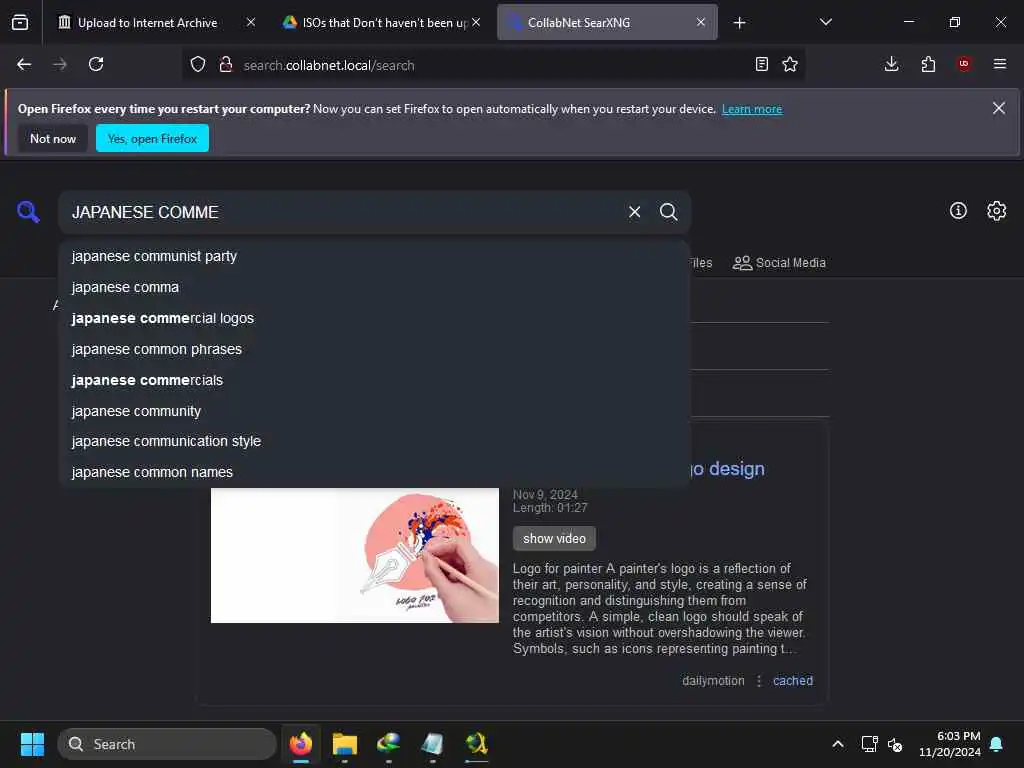Follow the Learn more link

[x=752, y=109]
